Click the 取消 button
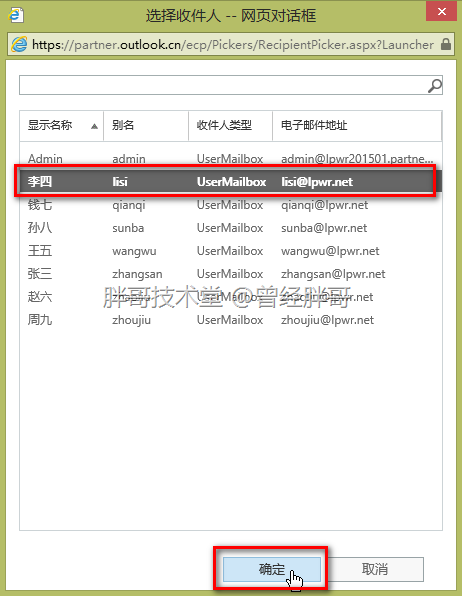 click(x=375, y=569)
